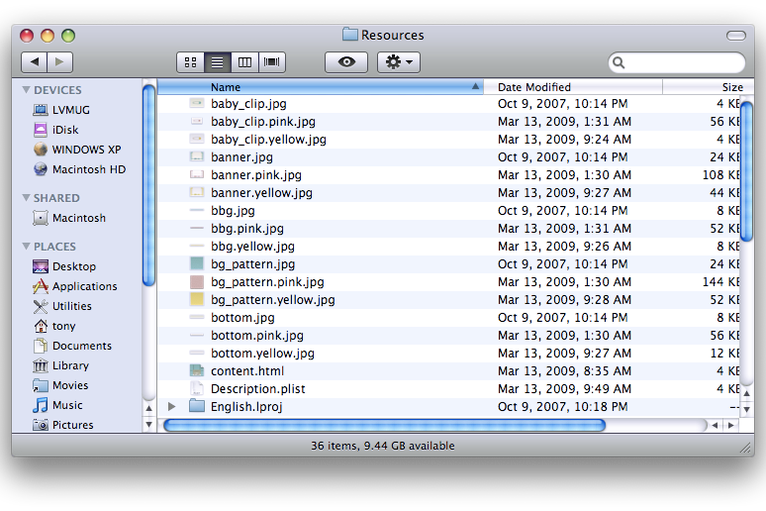Click the Quick Look eye button
The height and width of the screenshot is (511, 766).
click(346, 62)
